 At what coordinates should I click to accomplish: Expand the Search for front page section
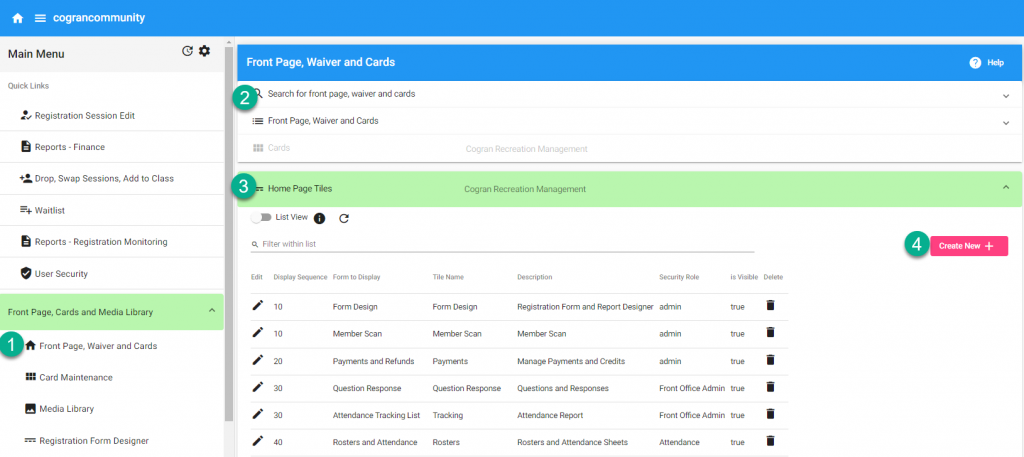tap(1005, 95)
